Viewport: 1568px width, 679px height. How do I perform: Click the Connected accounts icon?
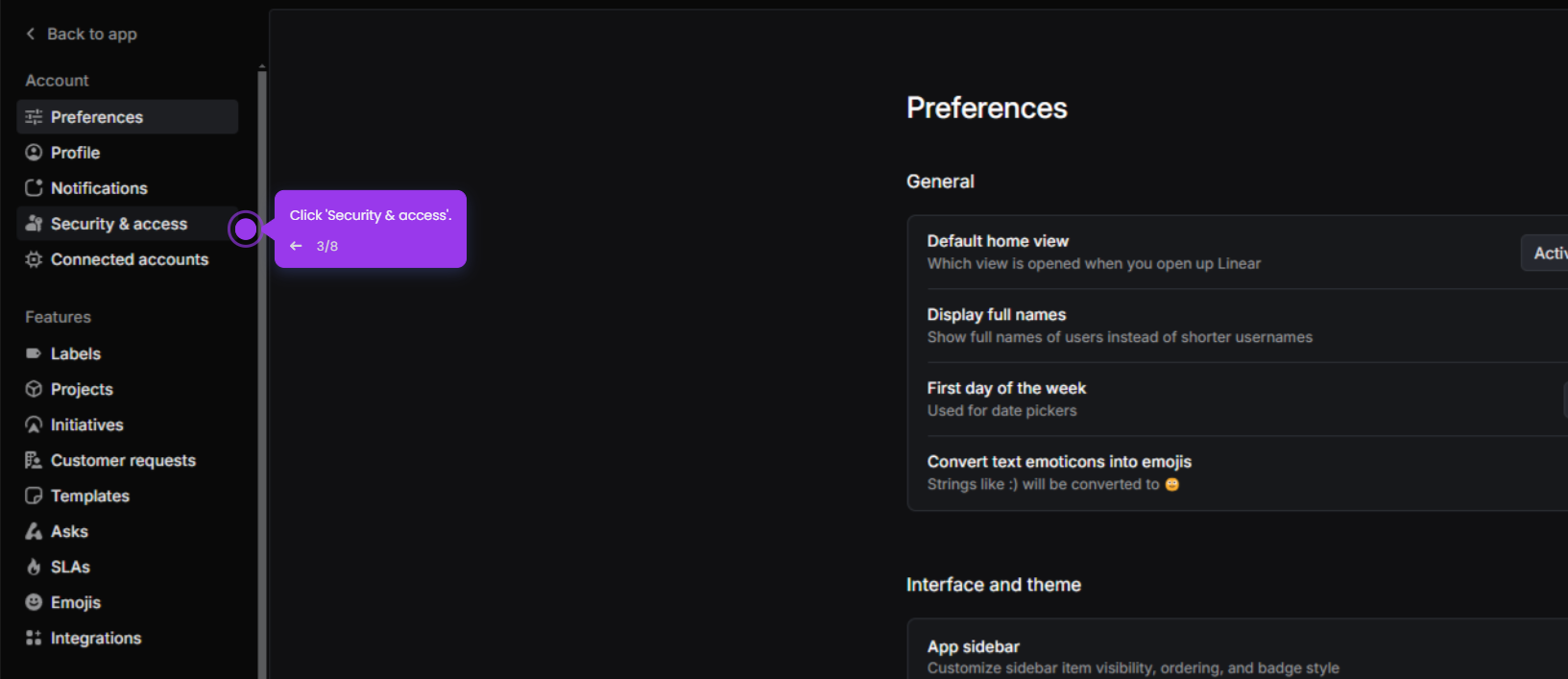[34, 259]
